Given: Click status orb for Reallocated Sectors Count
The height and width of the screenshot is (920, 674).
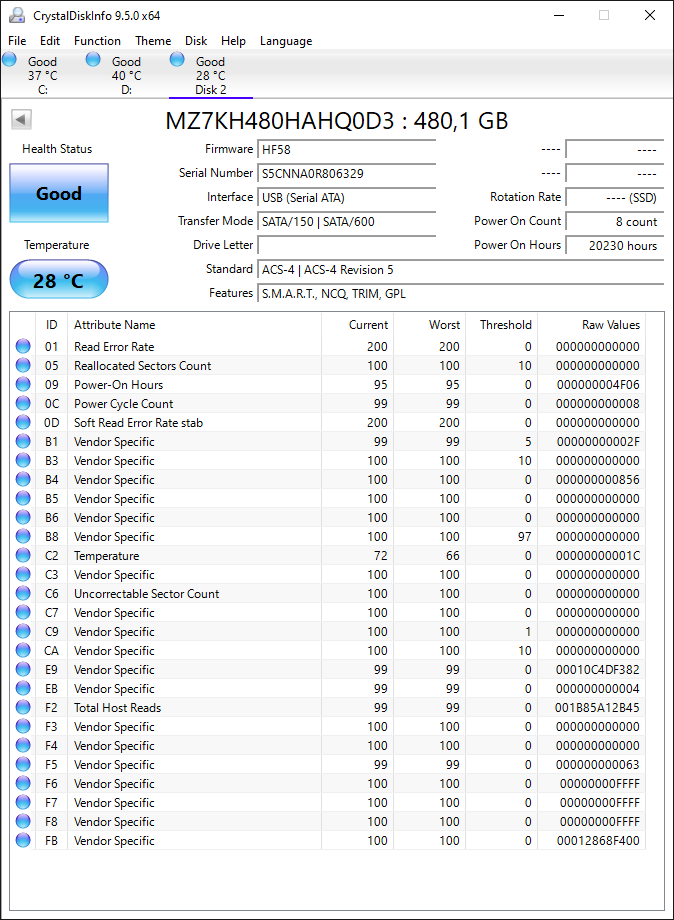Looking at the screenshot, I should (x=23, y=366).
